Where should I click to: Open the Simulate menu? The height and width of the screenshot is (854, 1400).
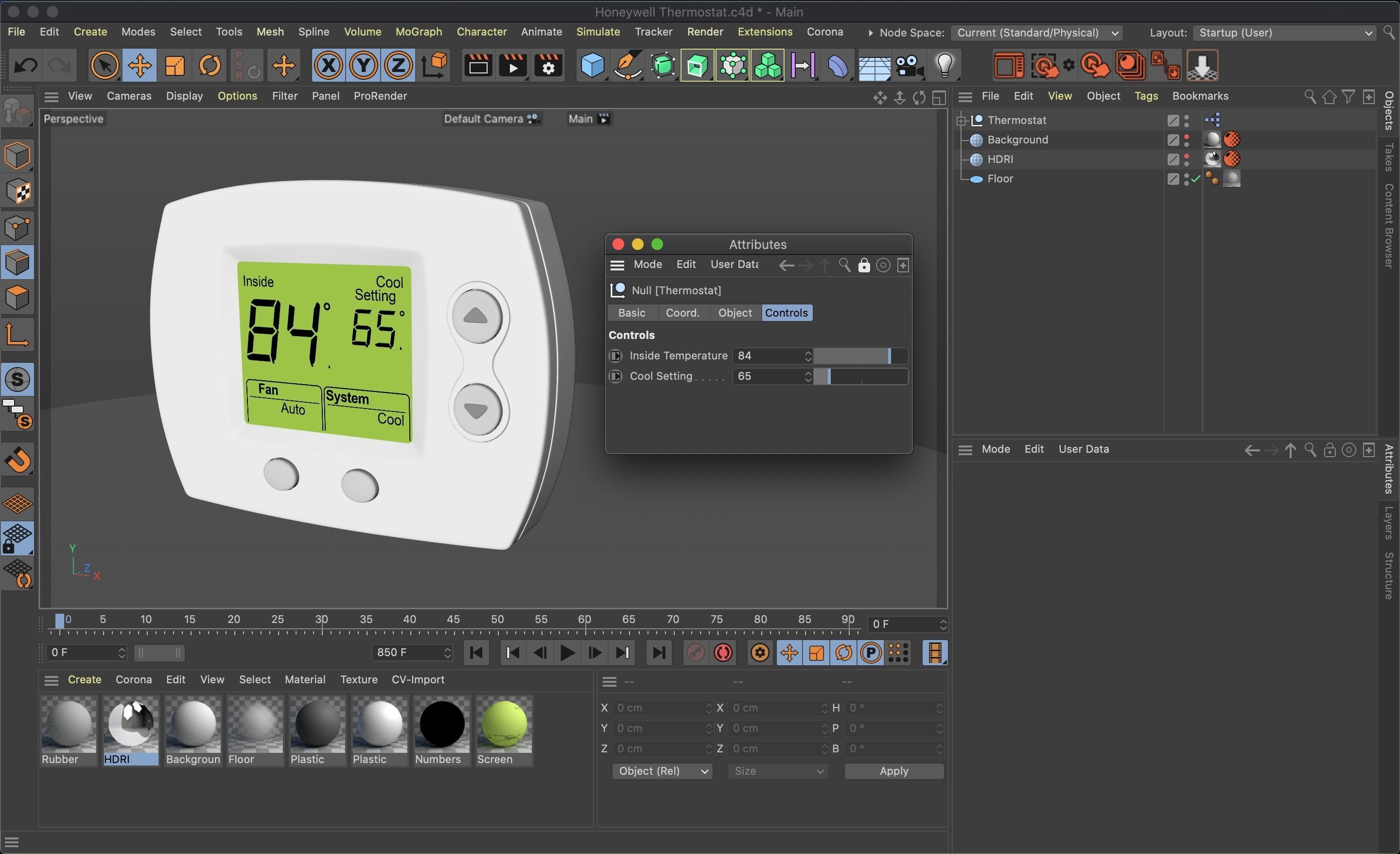click(x=598, y=32)
